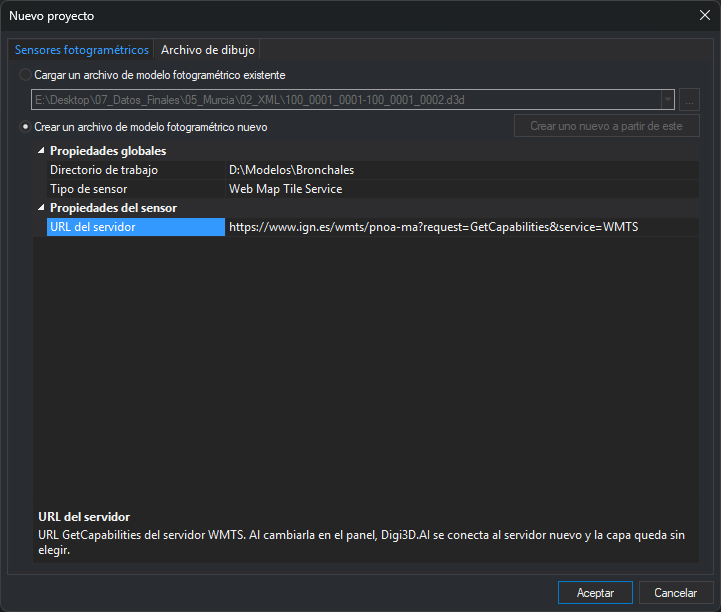The height and width of the screenshot is (612, 721).
Task: Collapse the Propiedades del sensor section
Action: (41, 208)
